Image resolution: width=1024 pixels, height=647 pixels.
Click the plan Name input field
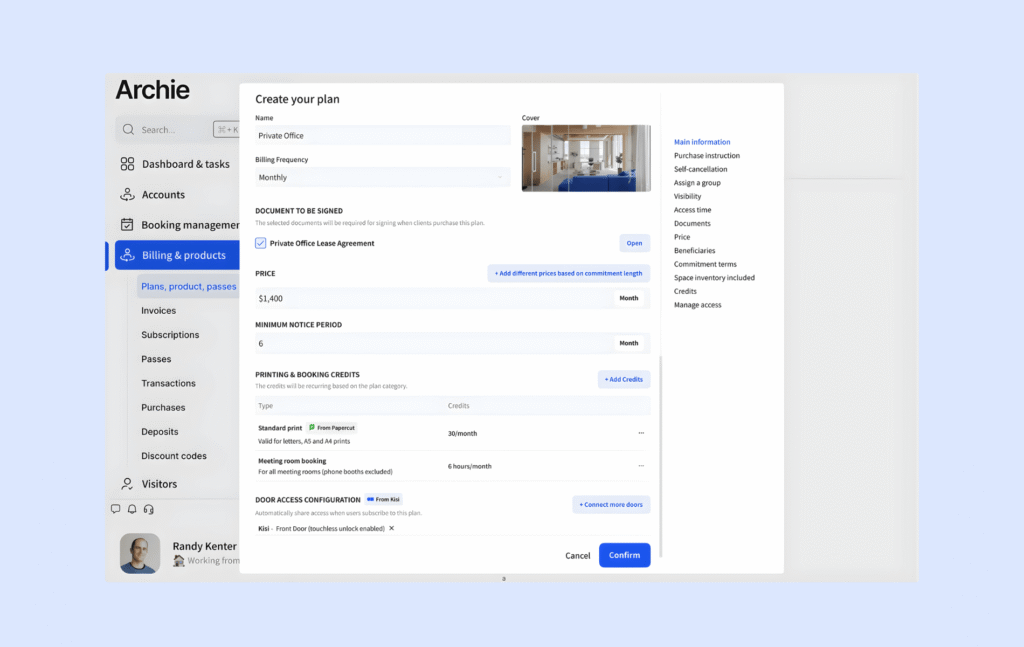coord(382,136)
